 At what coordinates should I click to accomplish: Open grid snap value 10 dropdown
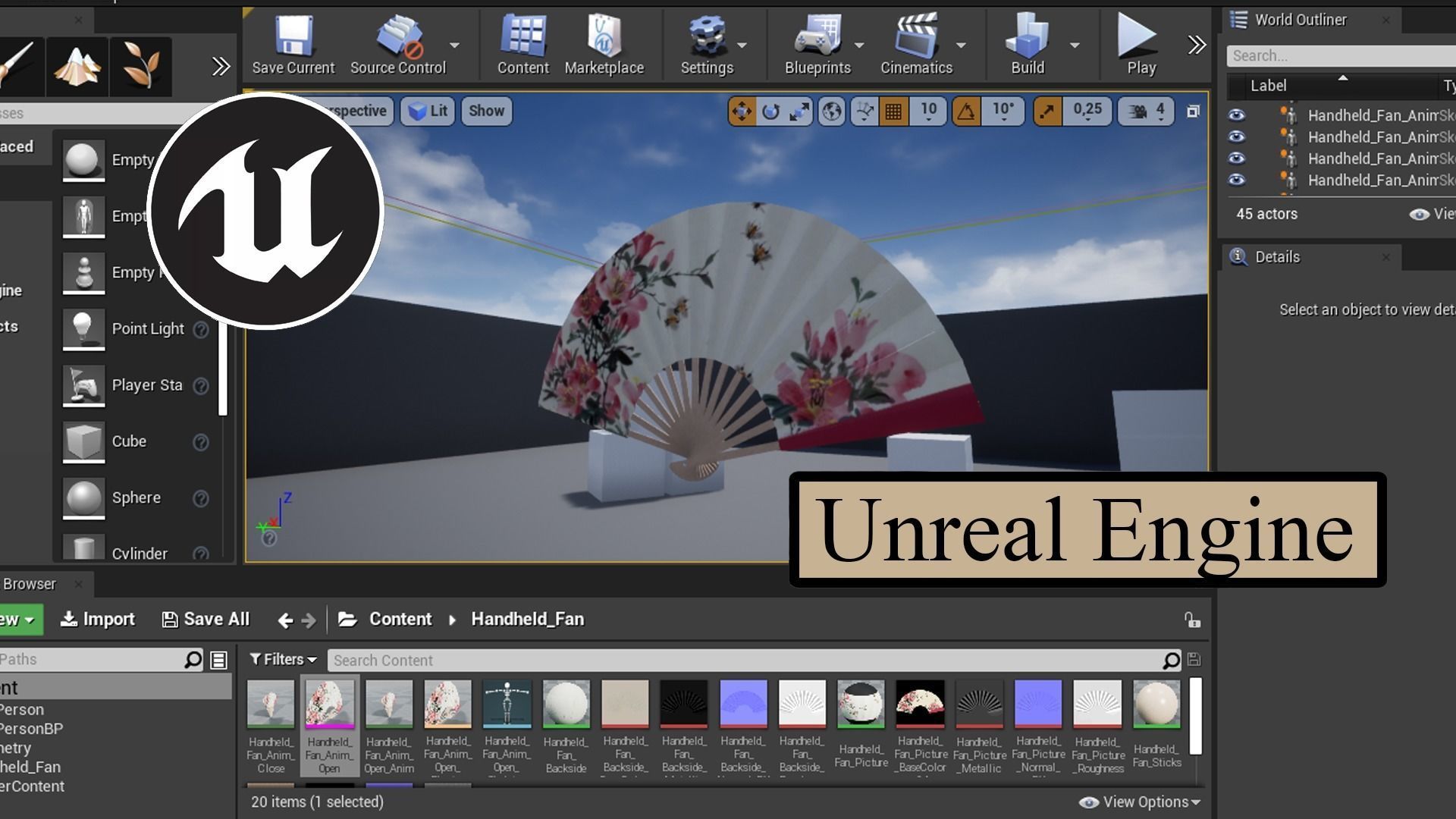tap(928, 111)
